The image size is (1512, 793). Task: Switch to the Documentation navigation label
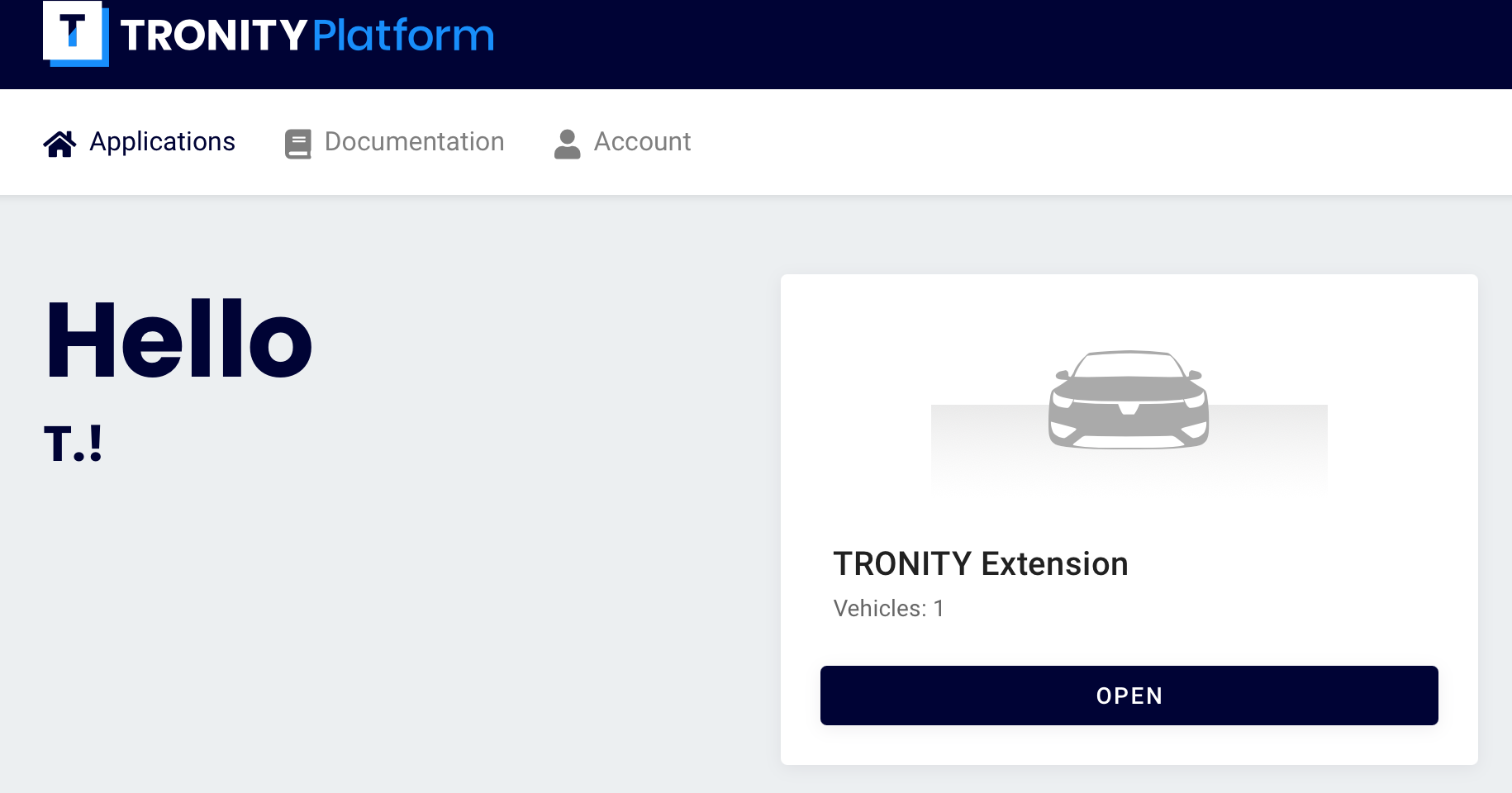pyautogui.click(x=414, y=142)
